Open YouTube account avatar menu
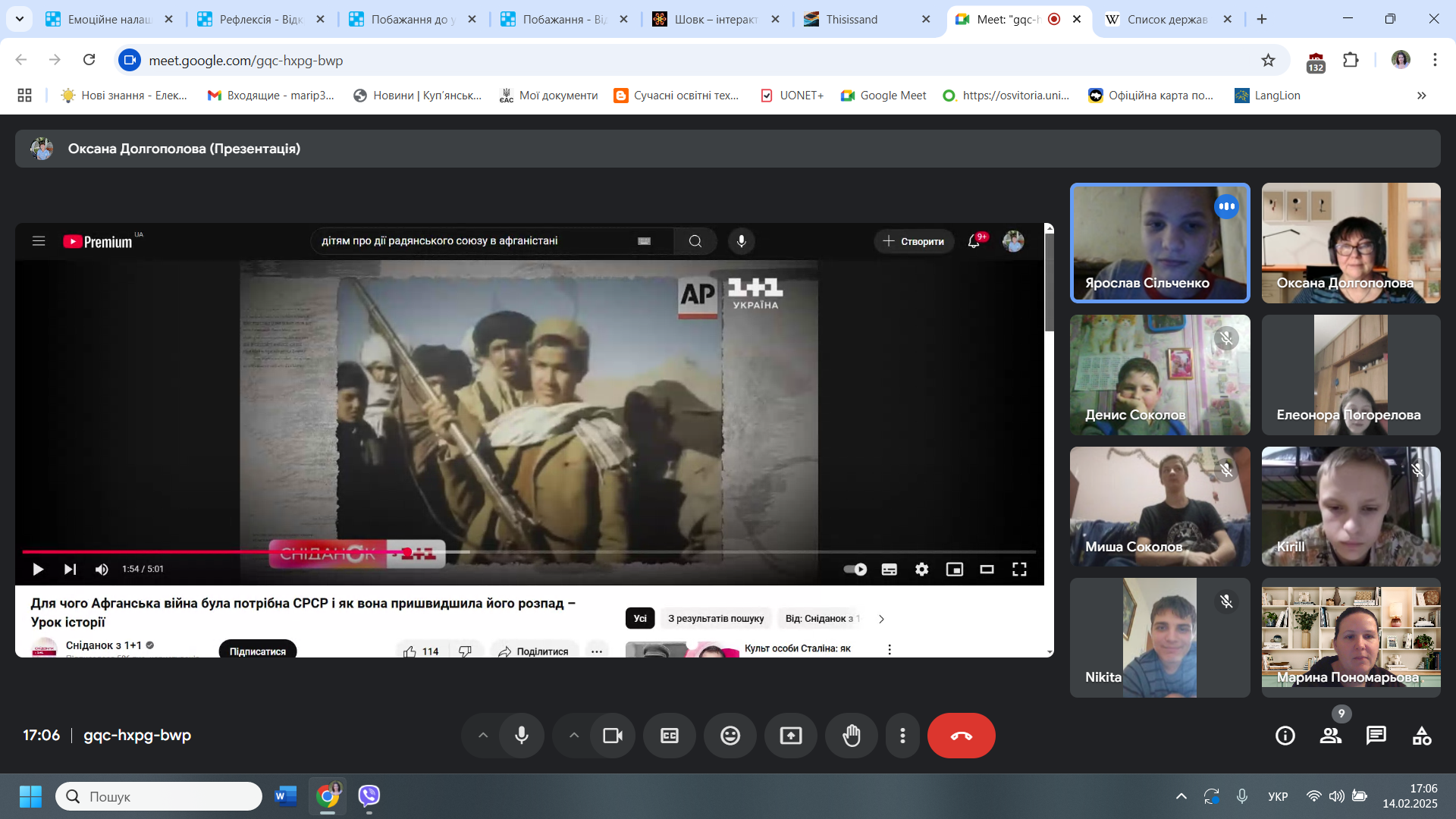 click(1014, 241)
